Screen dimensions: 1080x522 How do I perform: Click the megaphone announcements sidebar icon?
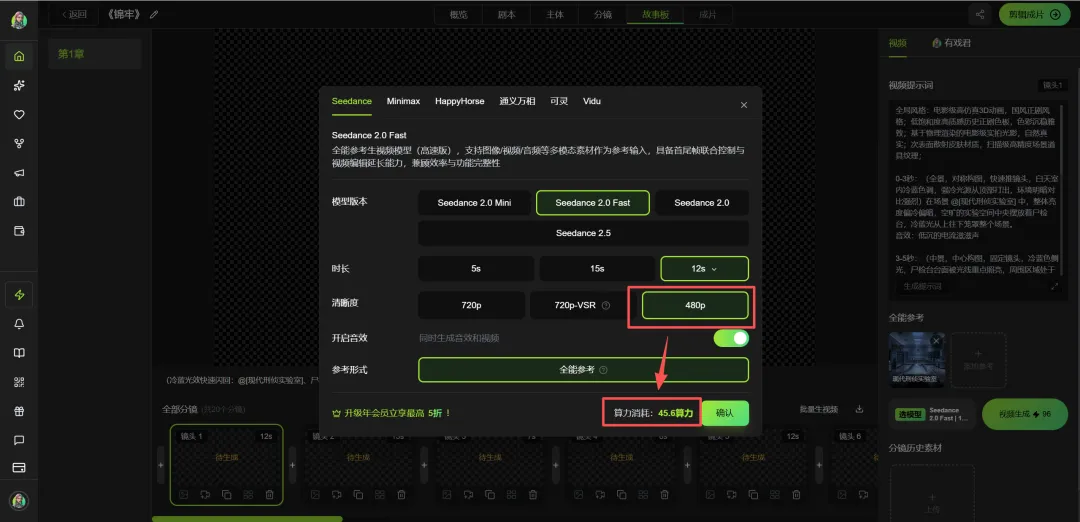click(x=19, y=173)
